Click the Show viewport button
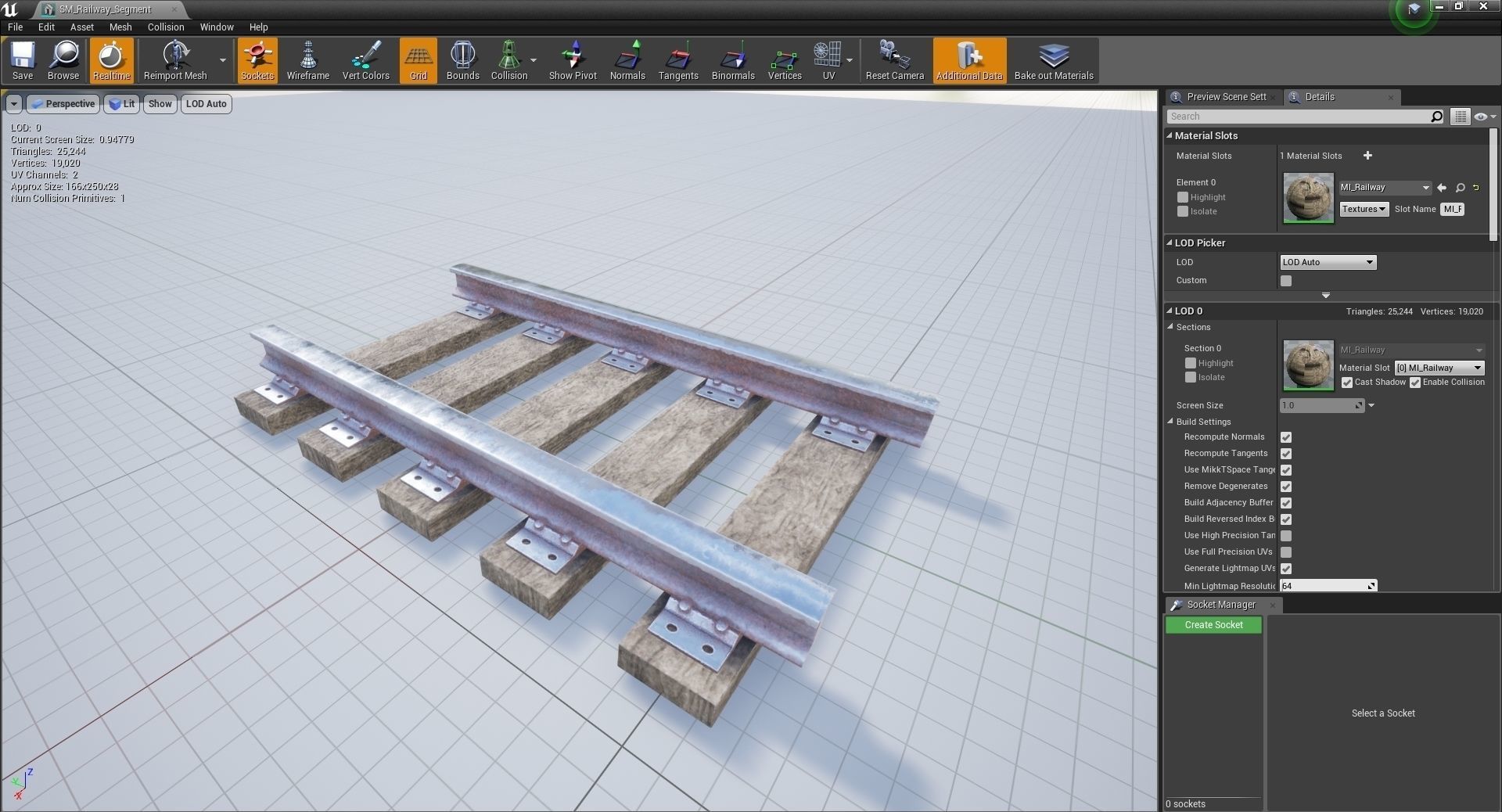The width and height of the screenshot is (1502, 812). (x=160, y=104)
